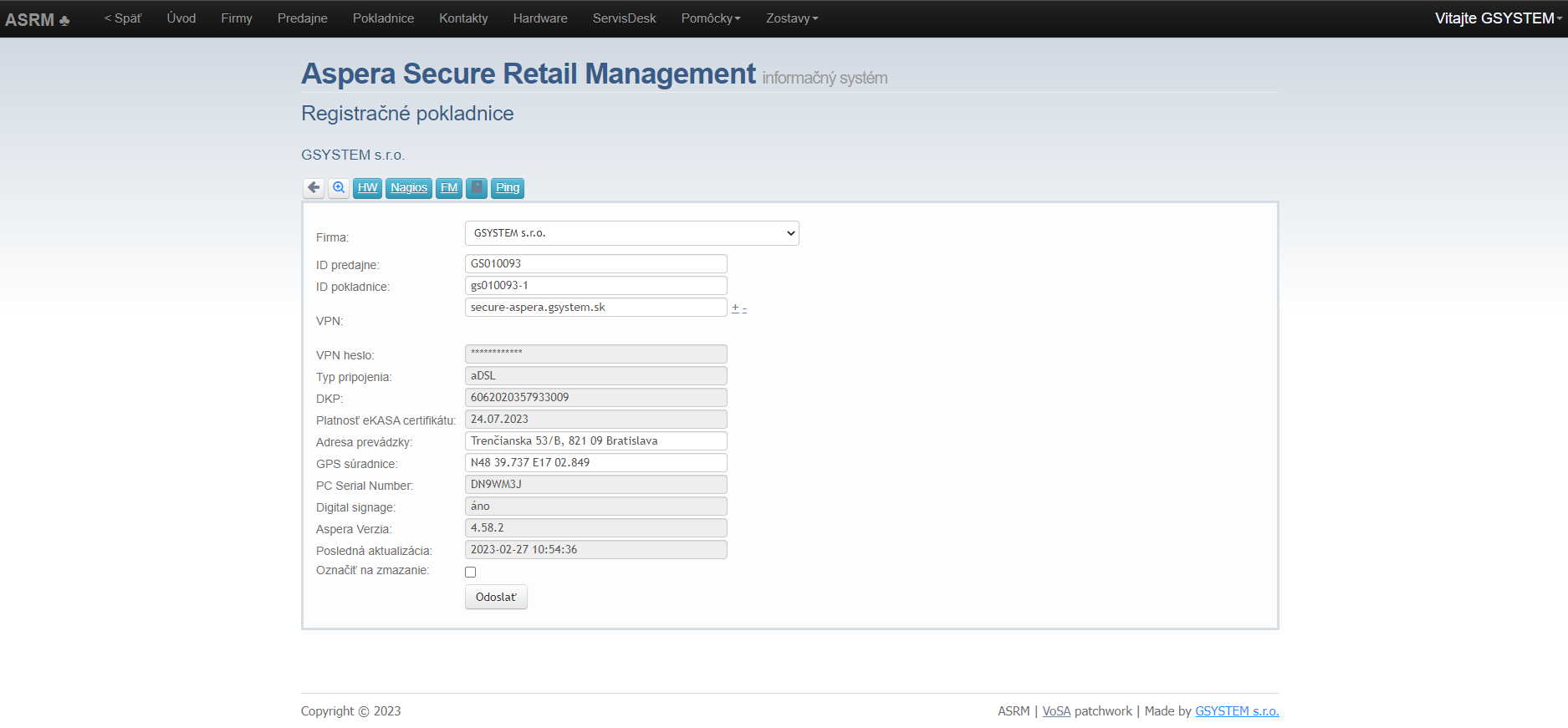Open the Úvod menu item
The image size is (1568, 728).
(x=181, y=18)
